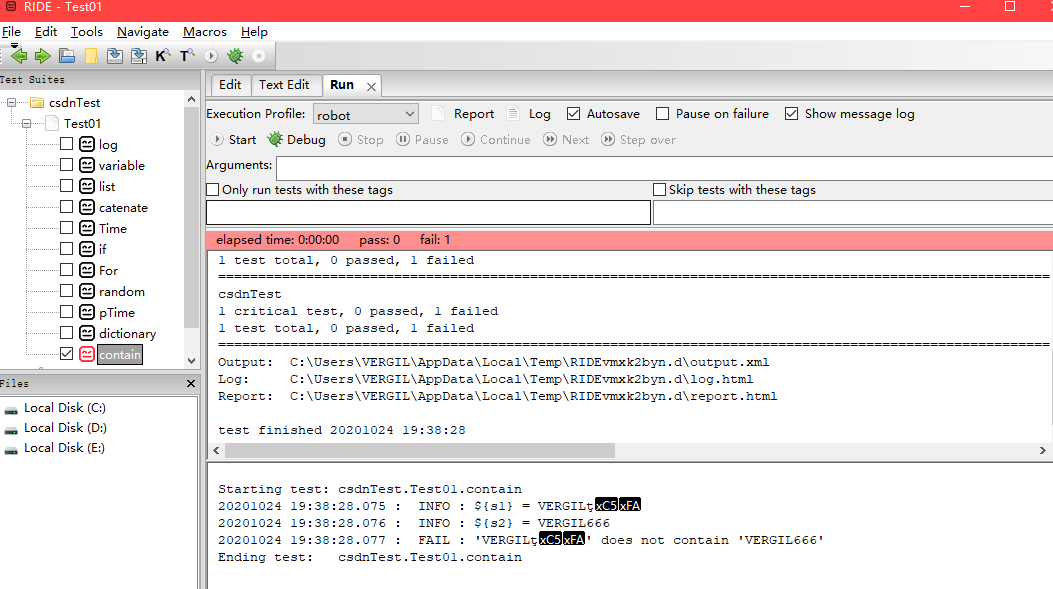Switch to the Edit tab
1053x589 pixels.
click(x=230, y=85)
